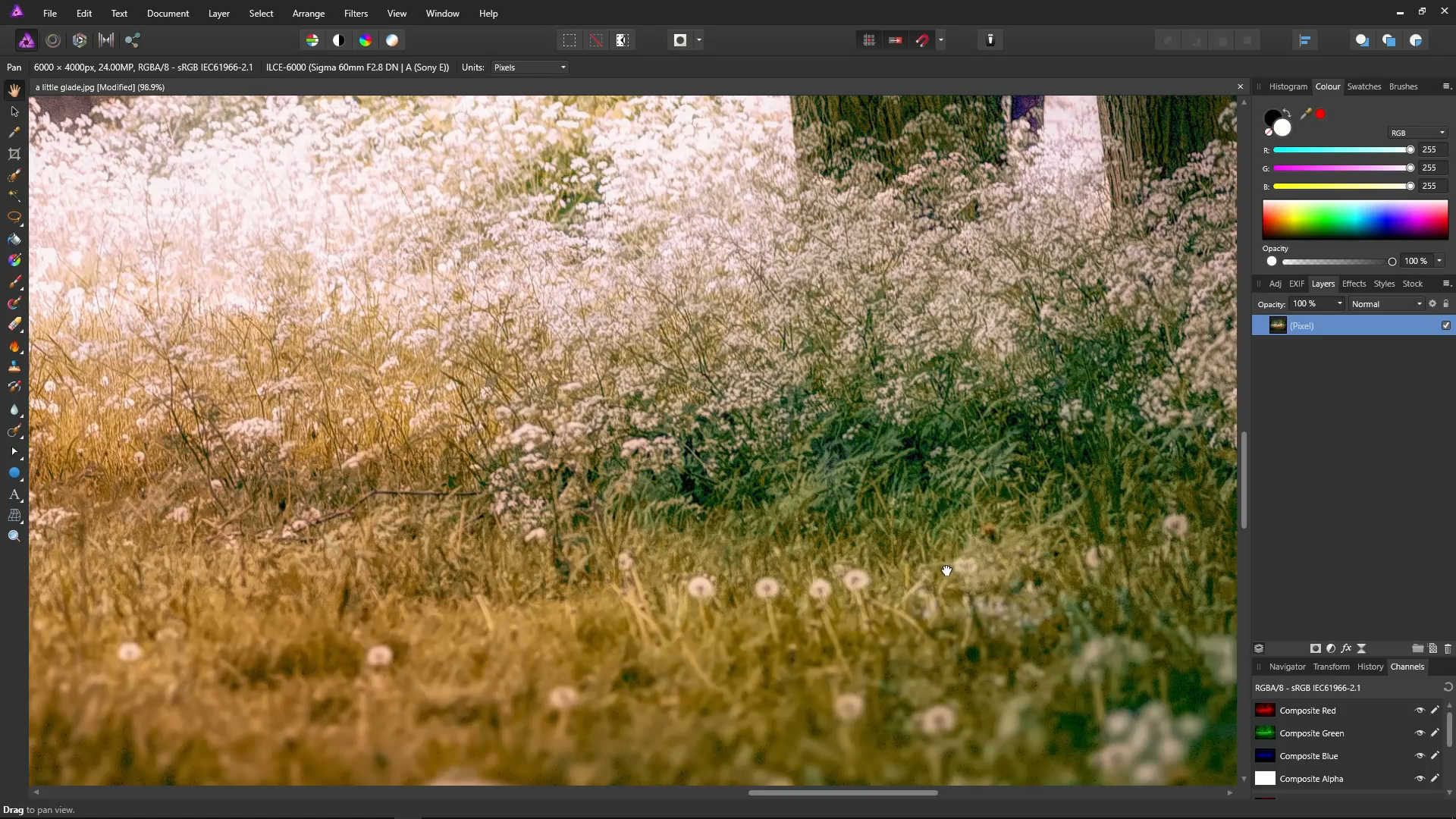This screenshot has height=819, width=1456.
Task: Open the Units dropdown showing Pixels
Action: [x=530, y=67]
